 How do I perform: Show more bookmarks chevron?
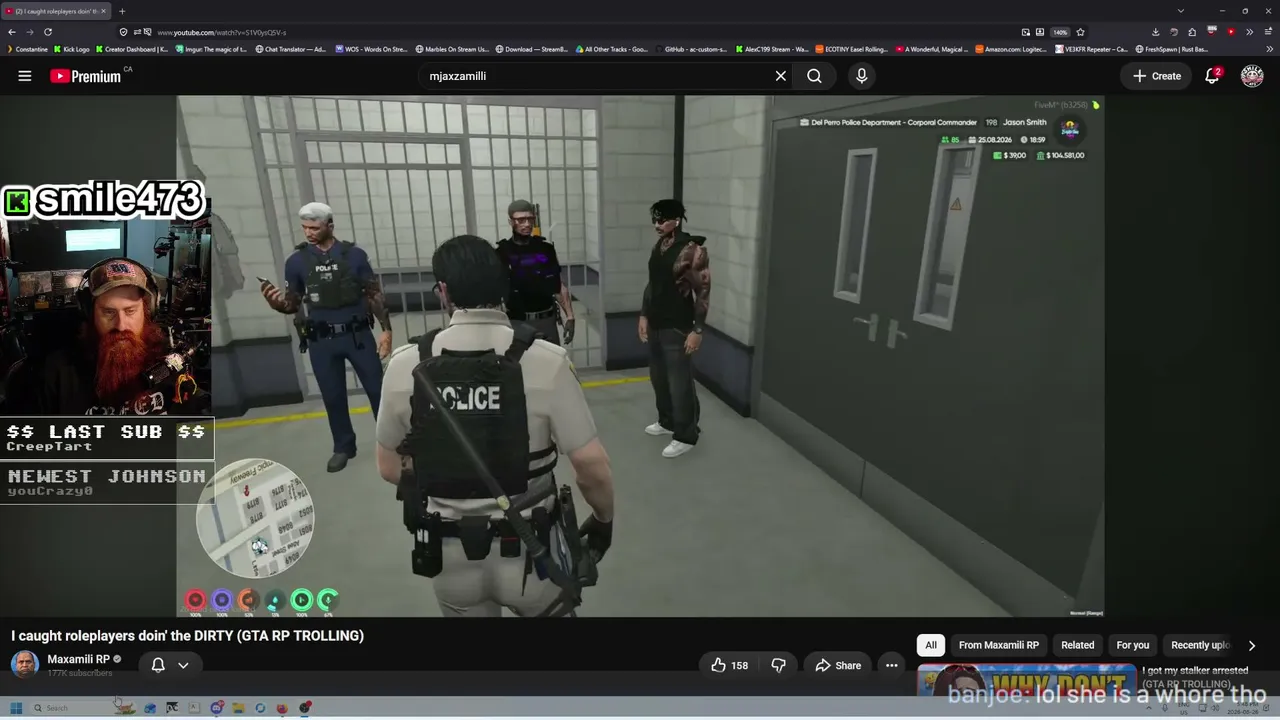click(1270, 49)
